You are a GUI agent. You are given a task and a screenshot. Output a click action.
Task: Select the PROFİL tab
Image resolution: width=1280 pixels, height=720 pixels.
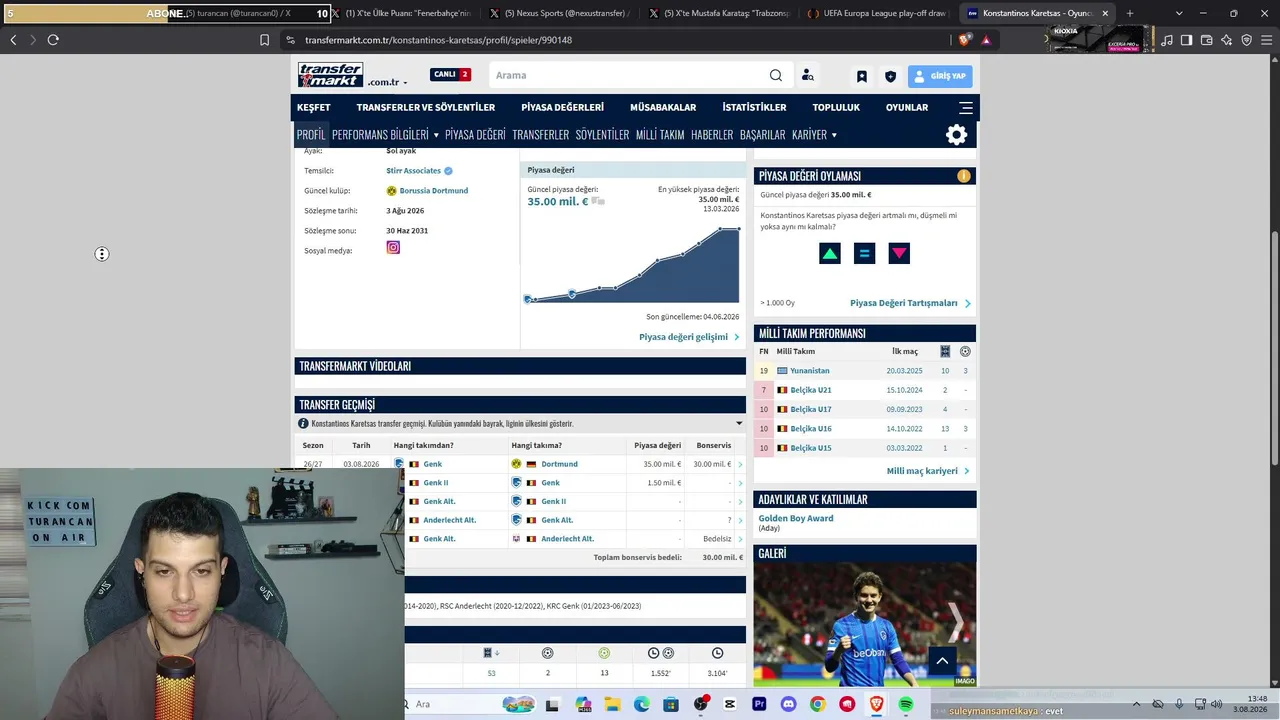coord(311,134)
